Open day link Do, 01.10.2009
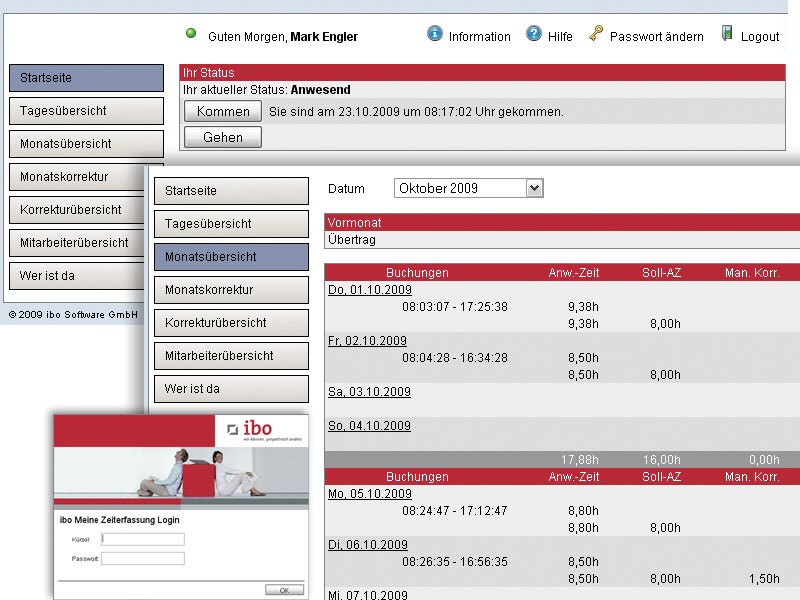The height and width of the screenshot is (600, 800). coord(370,290)
